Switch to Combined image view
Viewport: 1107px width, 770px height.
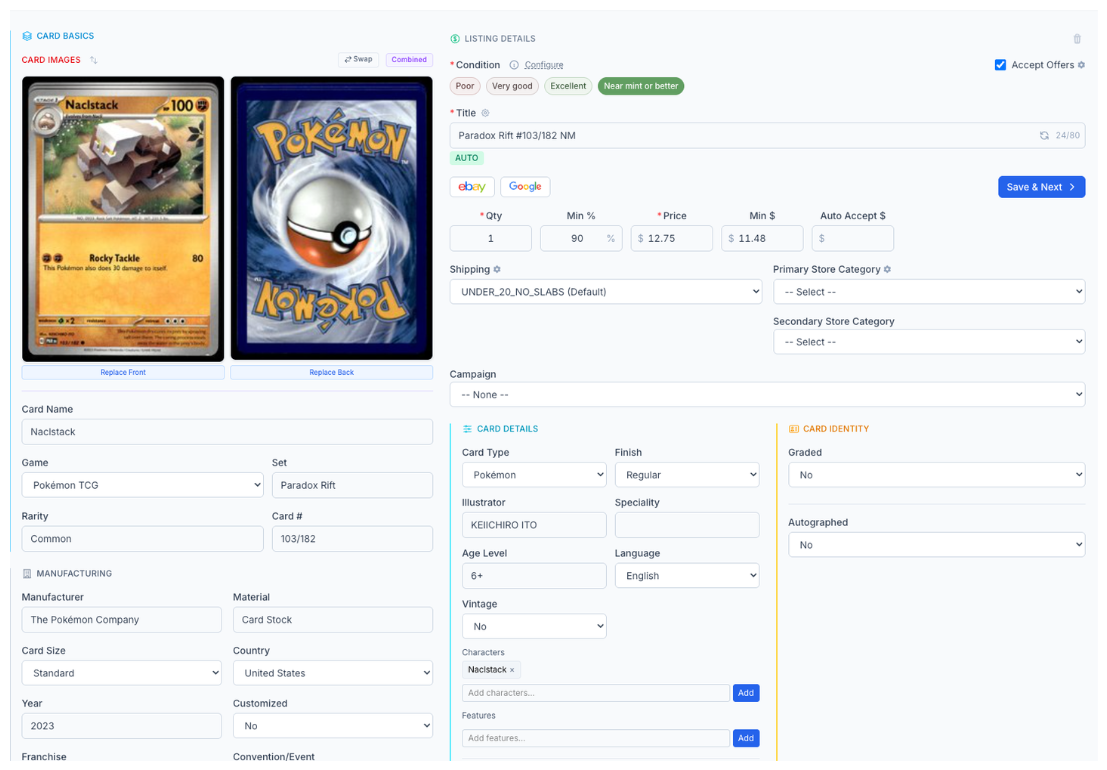pos(408,59)
